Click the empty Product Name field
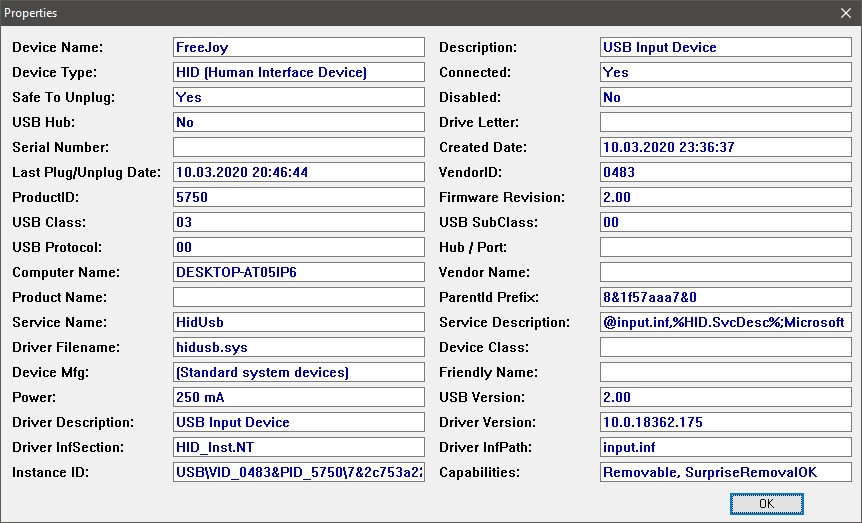 point(299,298)
